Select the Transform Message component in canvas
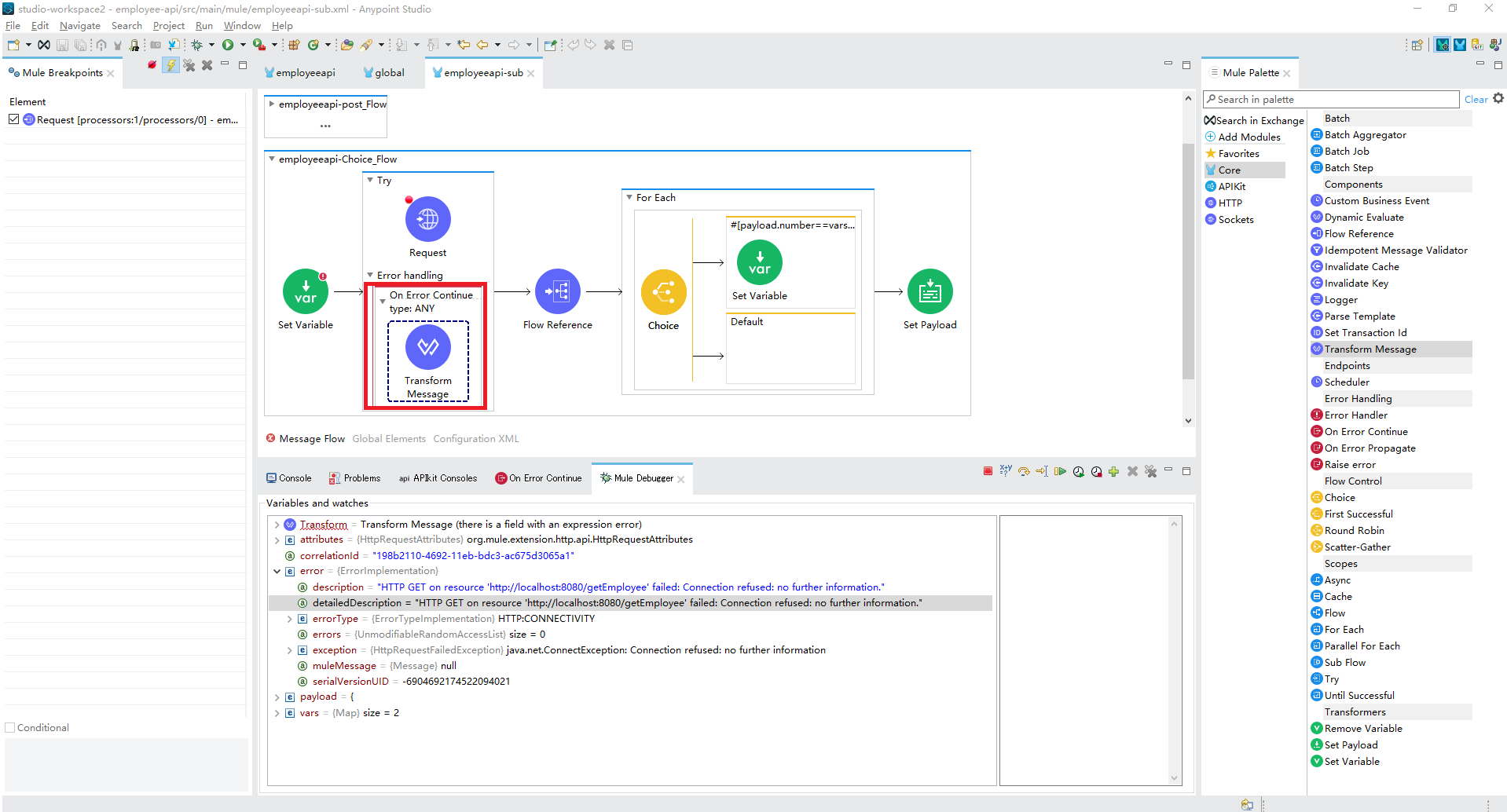1507x812 pixels. [427, 347]
